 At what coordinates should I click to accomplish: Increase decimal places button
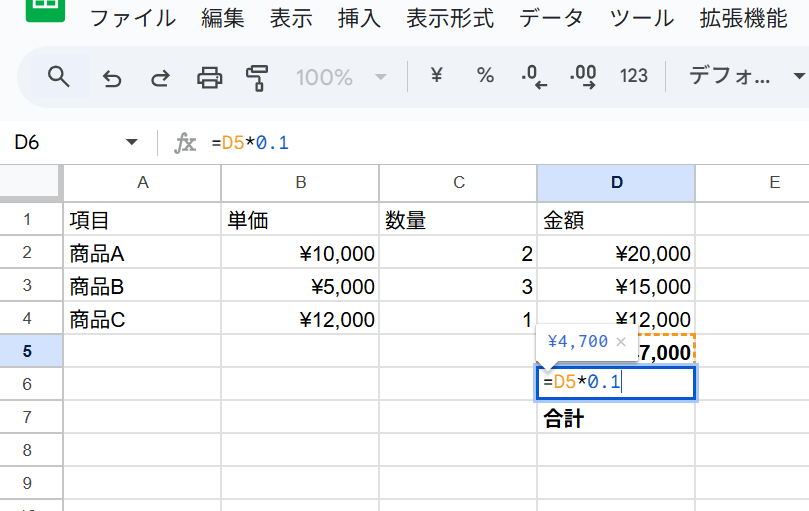(583, 77)
